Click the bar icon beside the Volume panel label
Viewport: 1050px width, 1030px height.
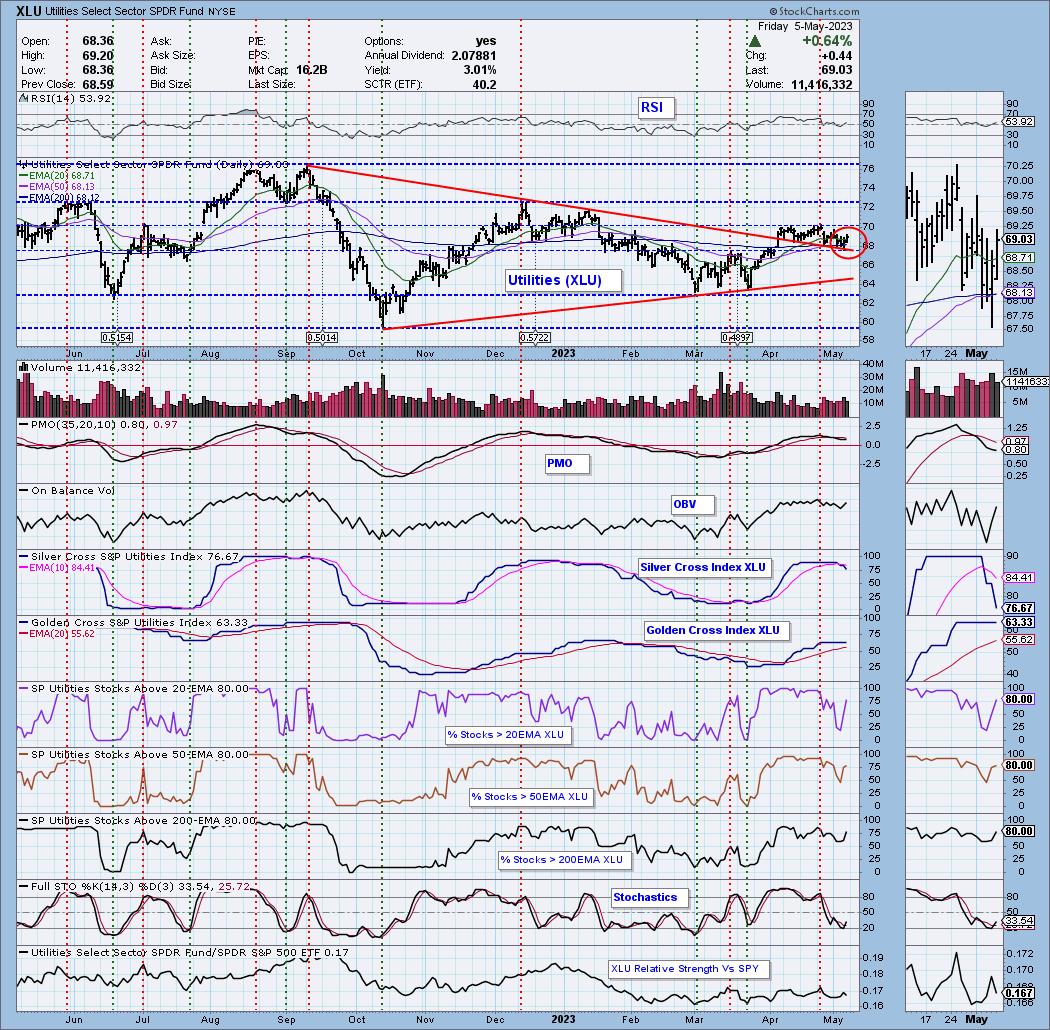[x=23, y=367]
